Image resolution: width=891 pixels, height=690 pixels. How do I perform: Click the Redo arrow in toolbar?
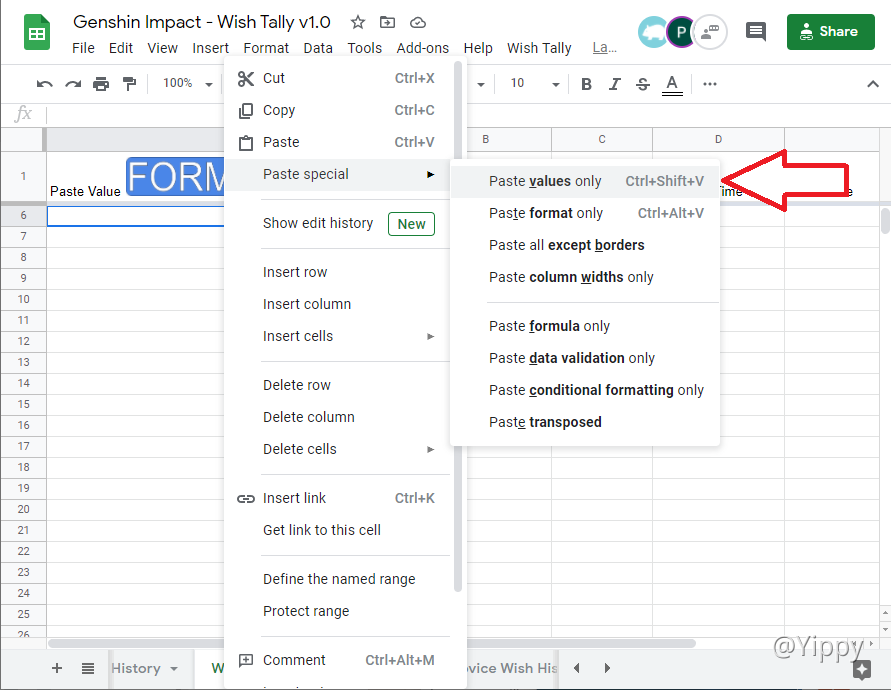[x=72, y=83]
